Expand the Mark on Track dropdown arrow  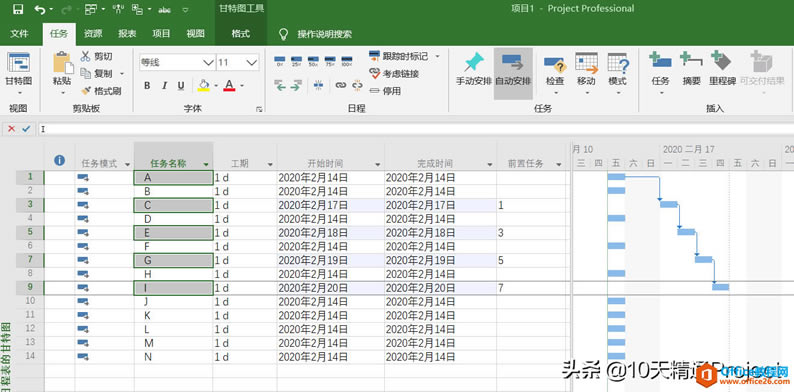438,56
